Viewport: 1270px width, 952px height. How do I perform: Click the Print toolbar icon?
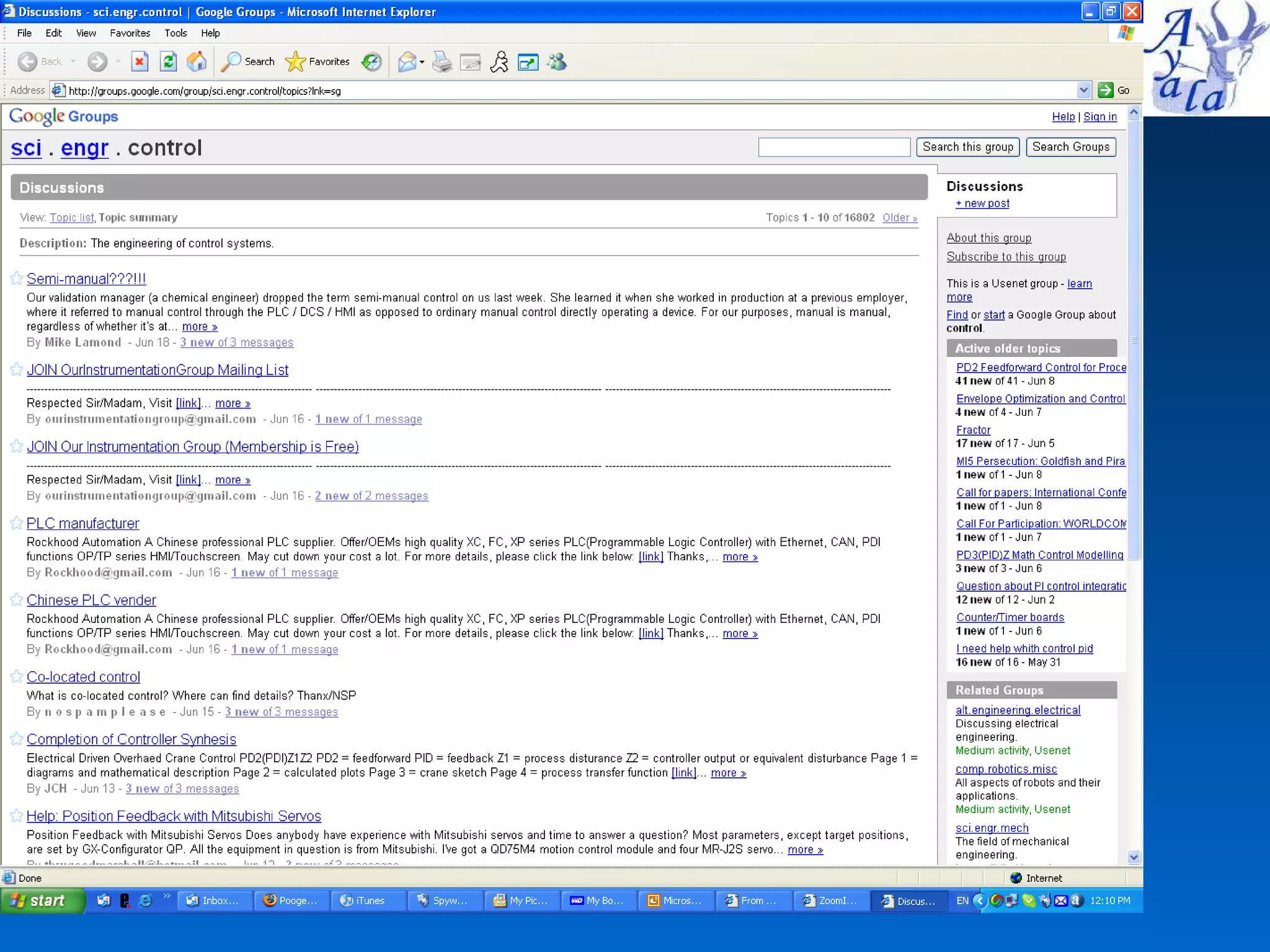tap(442, 62)
